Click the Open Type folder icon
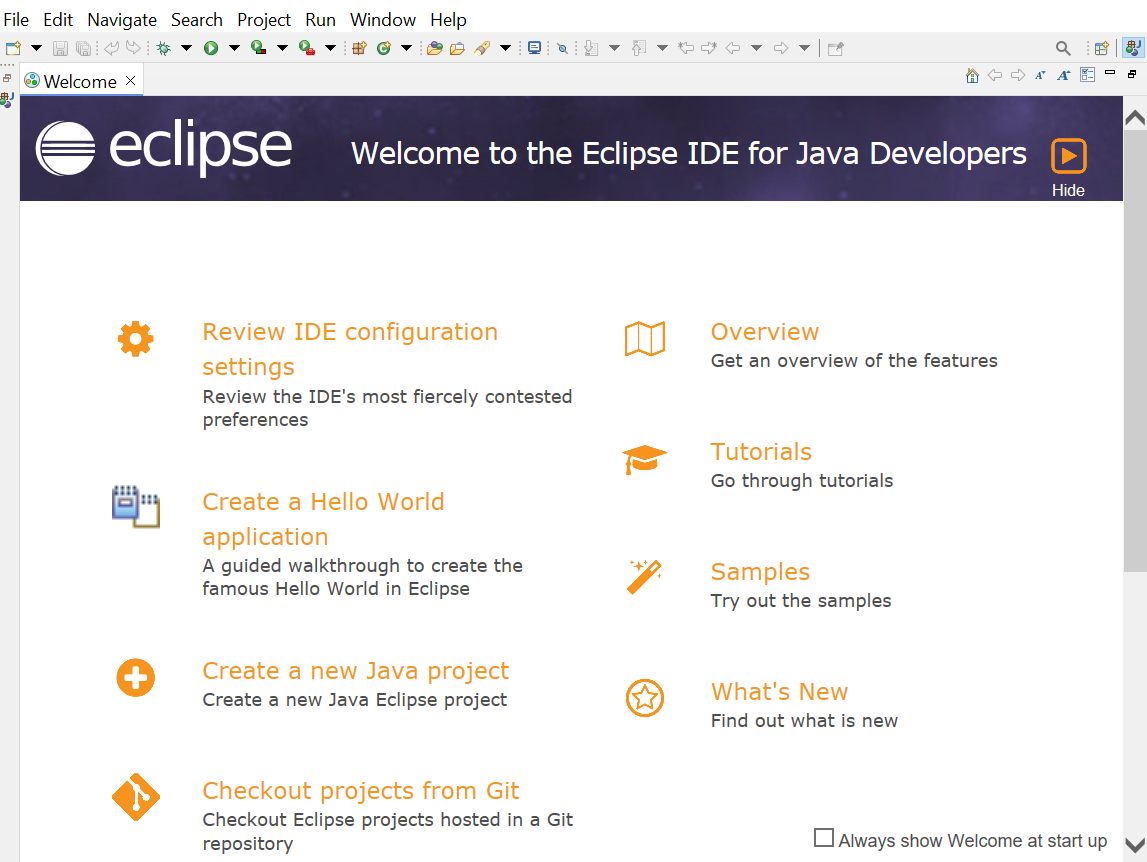Screen dimensions: 1147x862 click(x=435, y=48)
